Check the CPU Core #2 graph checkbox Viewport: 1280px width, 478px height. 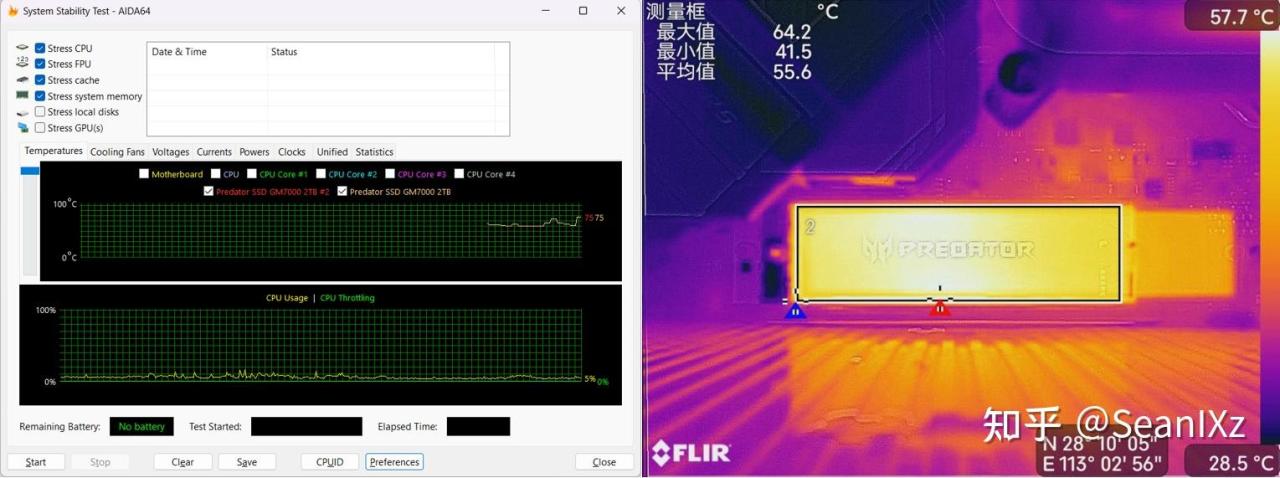321,174
